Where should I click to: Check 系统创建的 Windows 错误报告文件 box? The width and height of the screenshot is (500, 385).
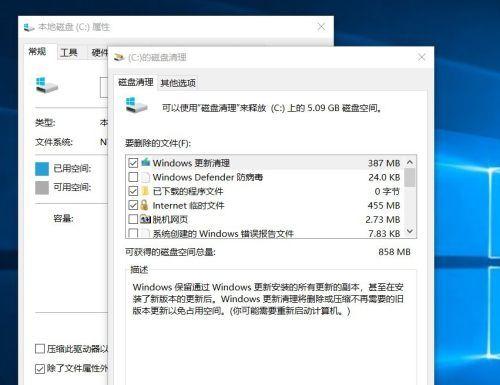click(x=133, y=233)
